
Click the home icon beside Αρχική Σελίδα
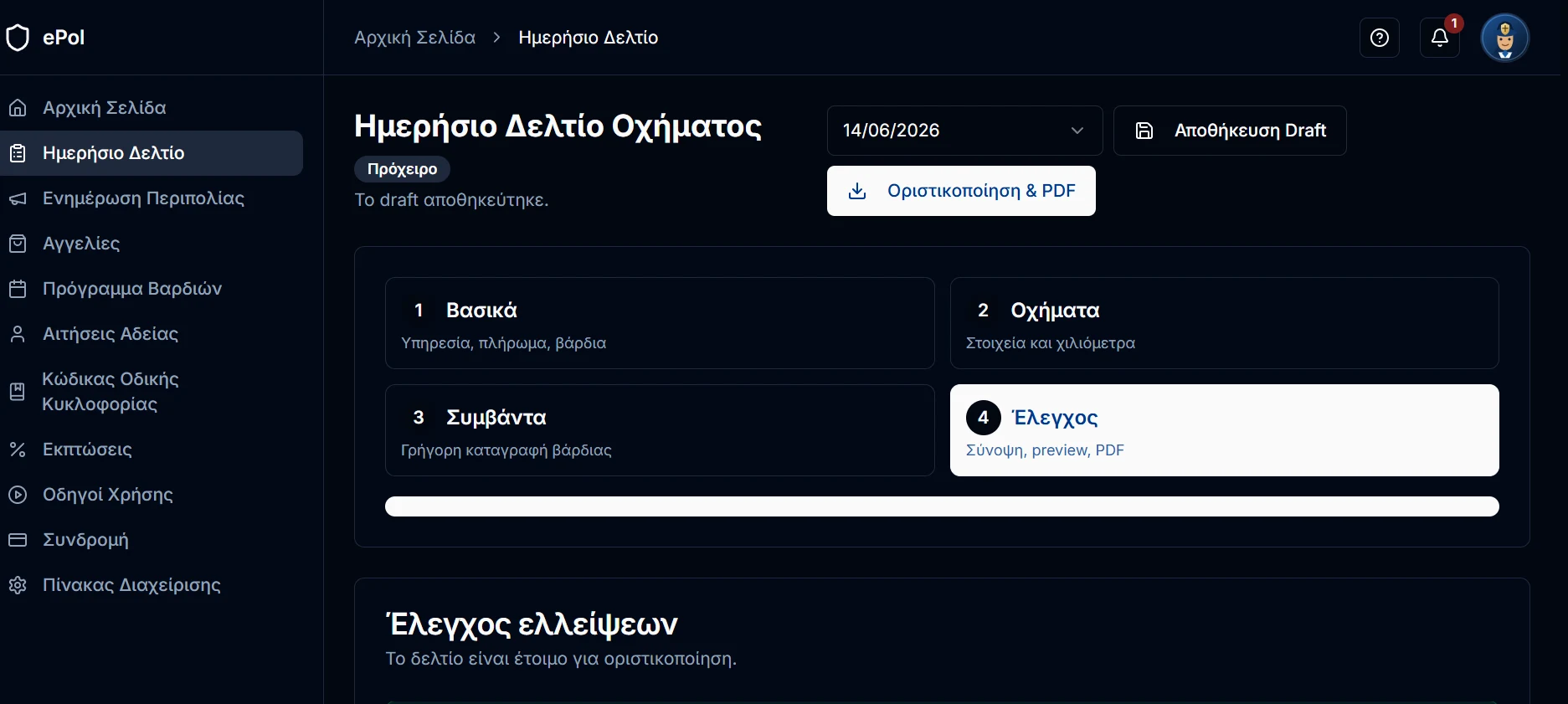click(18, 108)
